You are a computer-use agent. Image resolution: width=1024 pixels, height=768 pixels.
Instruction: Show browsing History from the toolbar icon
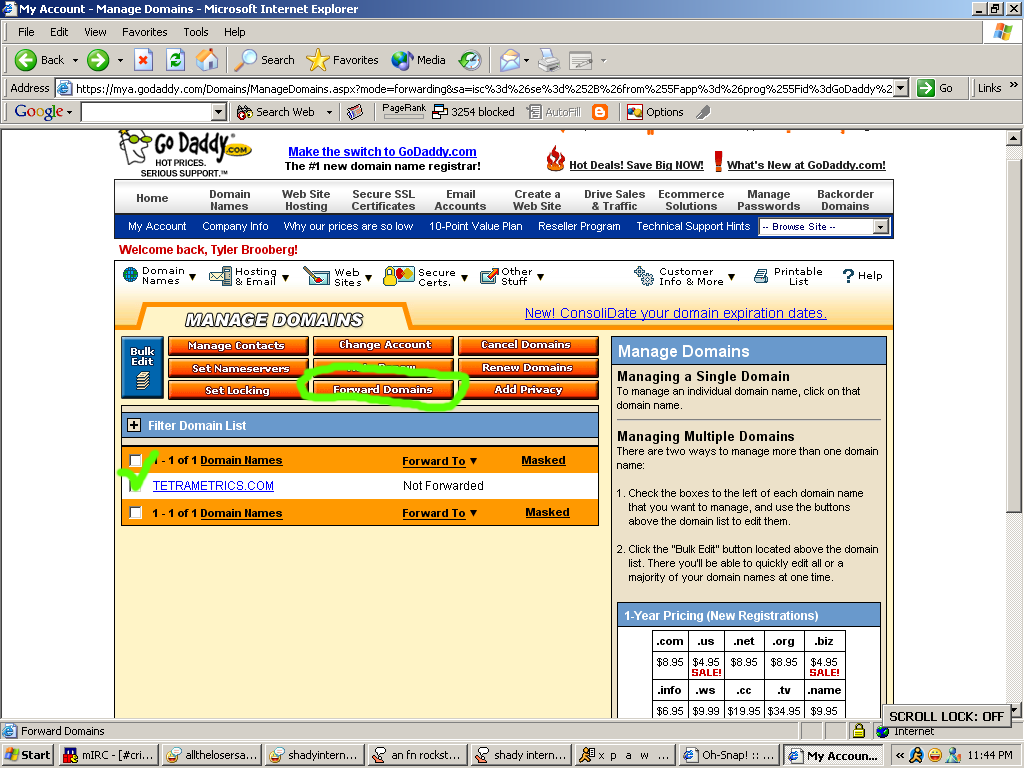[470, 60]
